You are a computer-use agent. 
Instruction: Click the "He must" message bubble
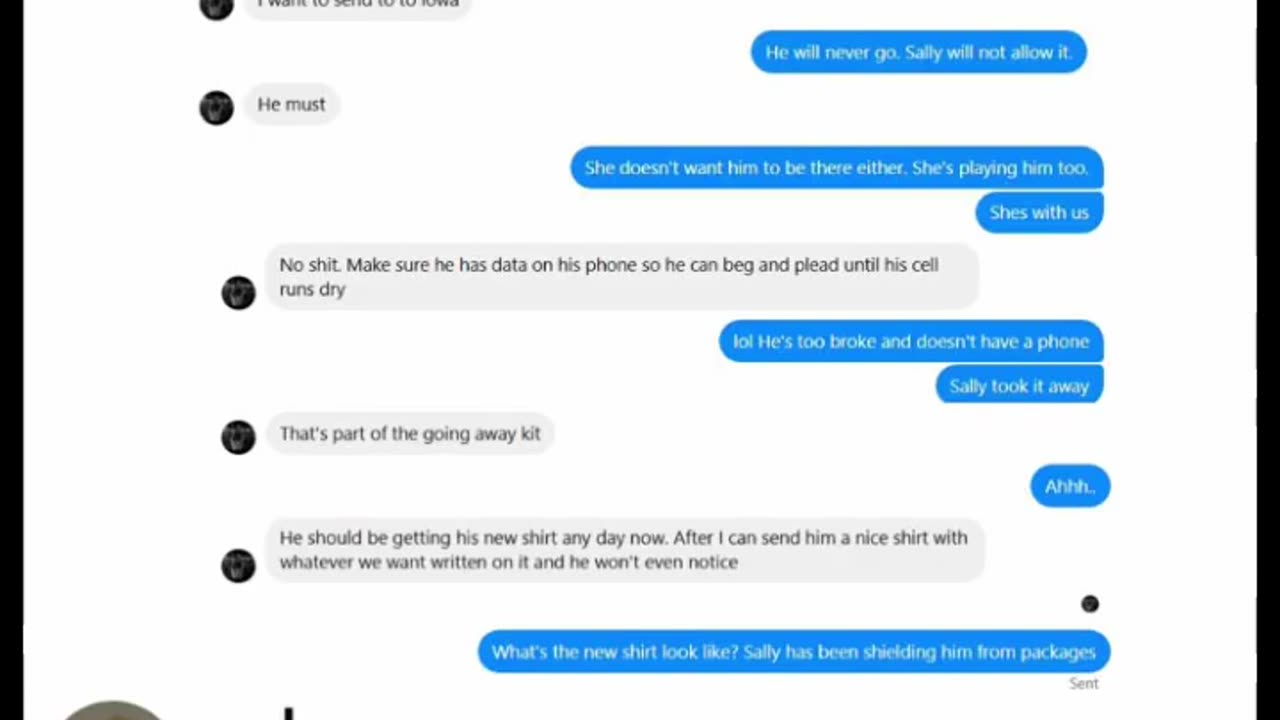291,104
